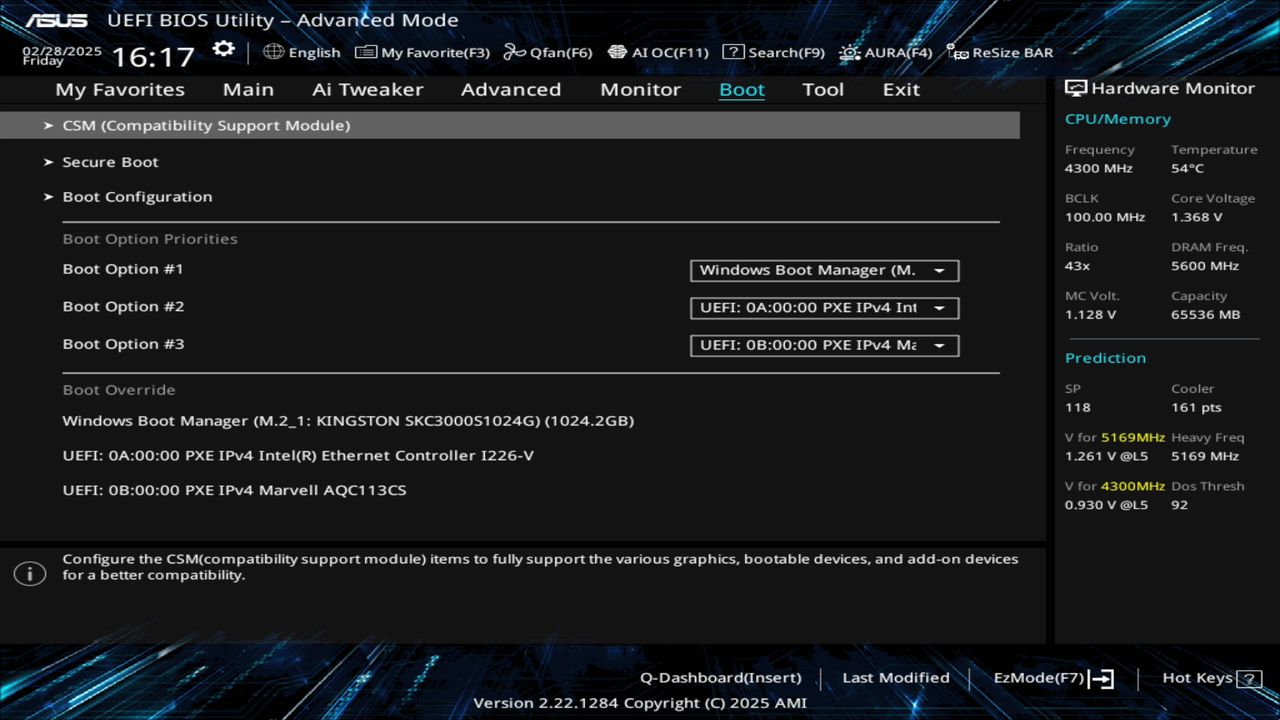This screenshot has height=720, width=1280.
Task: Click Heavy Freq value 5169 MHz
Action: [x=1205, y=457]
